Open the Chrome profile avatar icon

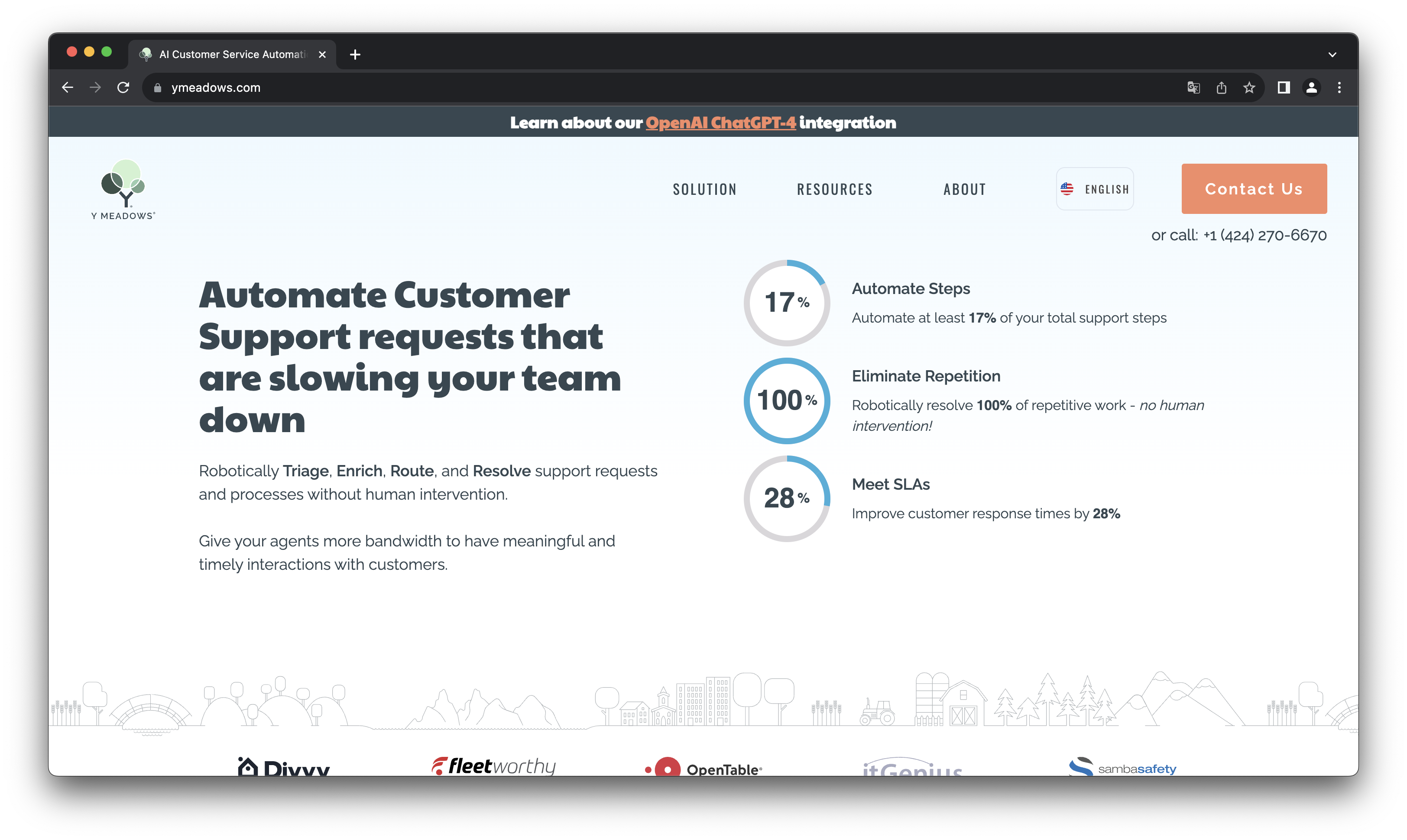click(1311, 88)
